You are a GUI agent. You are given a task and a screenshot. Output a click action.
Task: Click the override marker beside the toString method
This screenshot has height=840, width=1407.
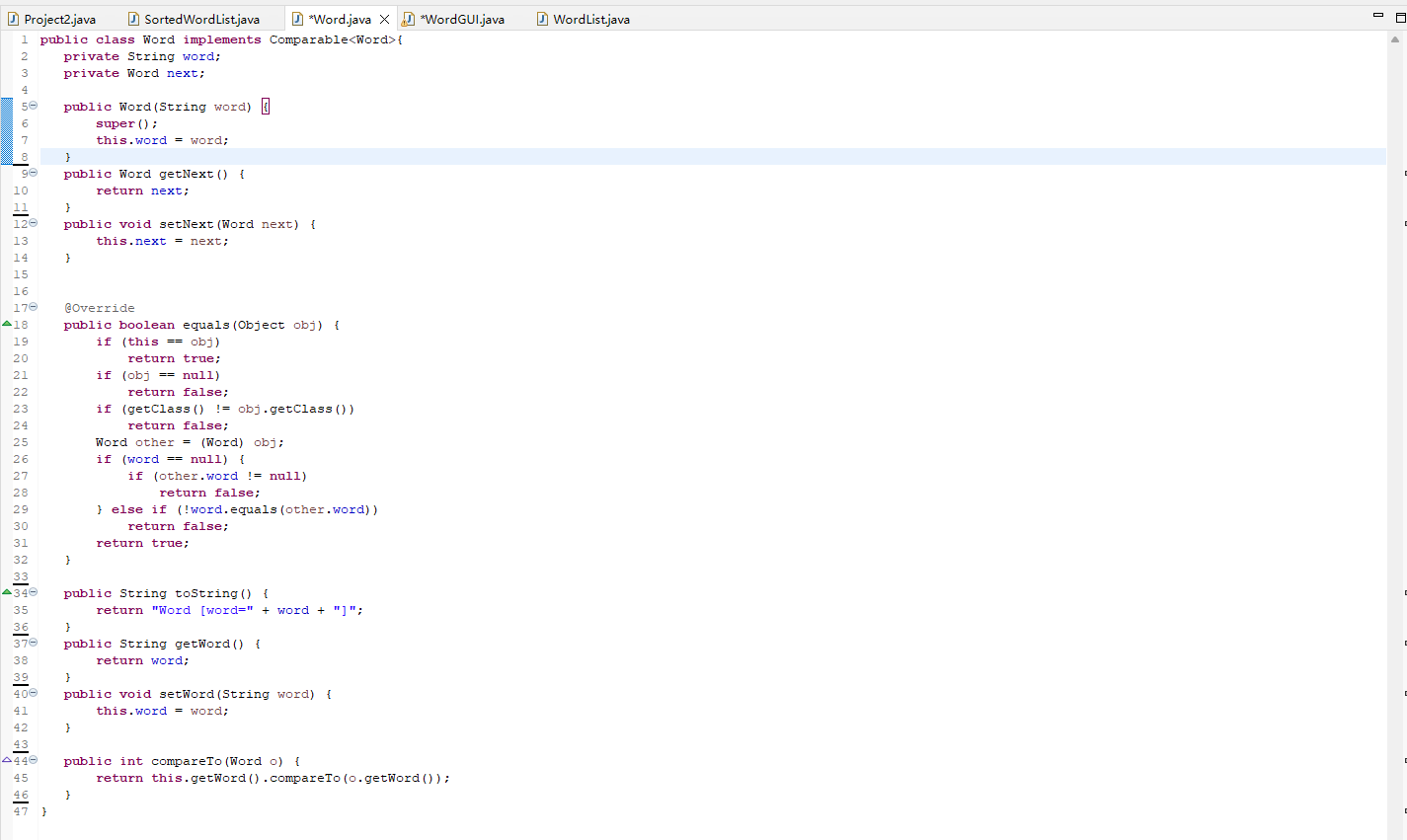[x=8, y=593]
